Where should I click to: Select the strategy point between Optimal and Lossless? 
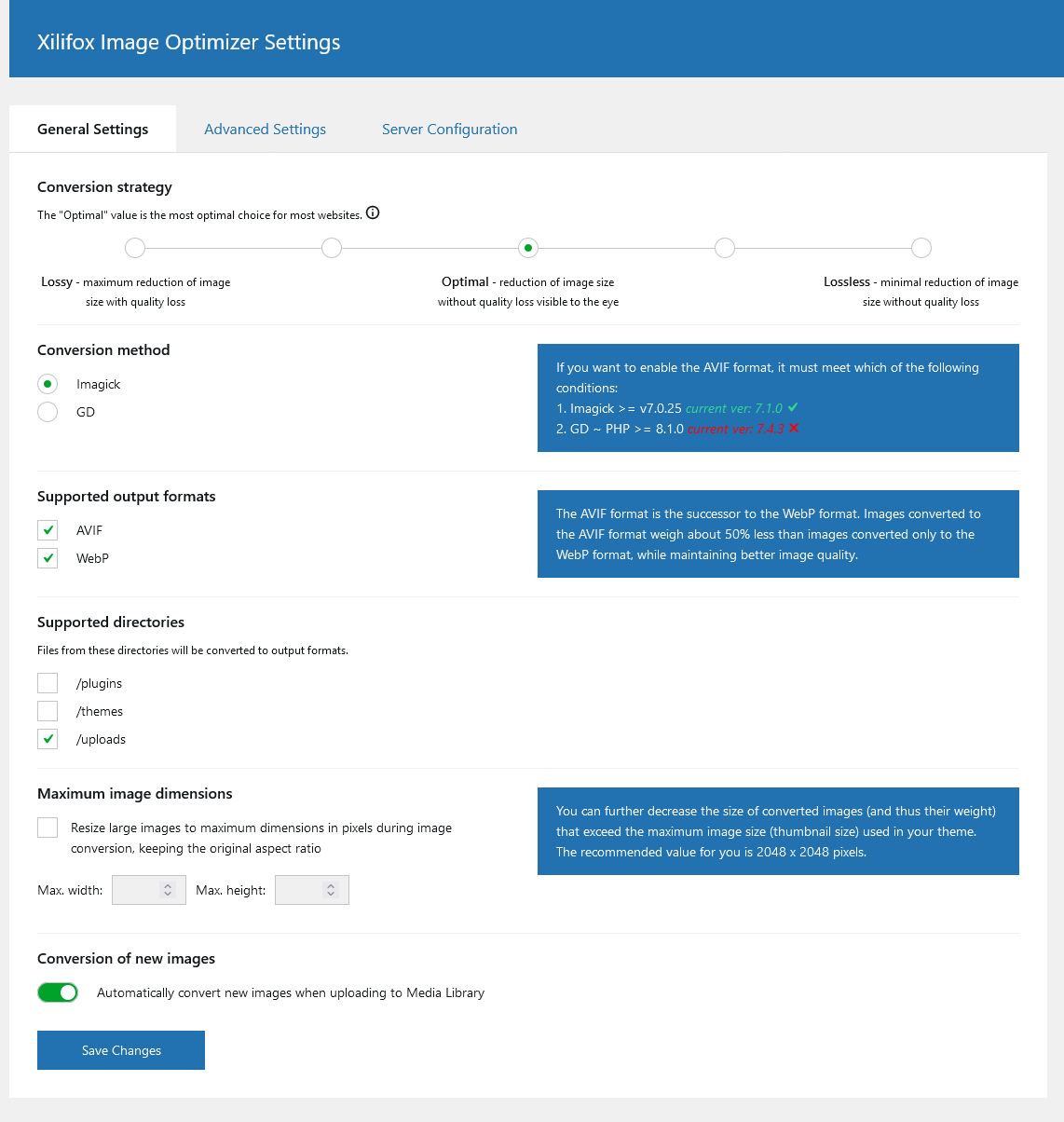pyautogui.click(x=725, y=248)
